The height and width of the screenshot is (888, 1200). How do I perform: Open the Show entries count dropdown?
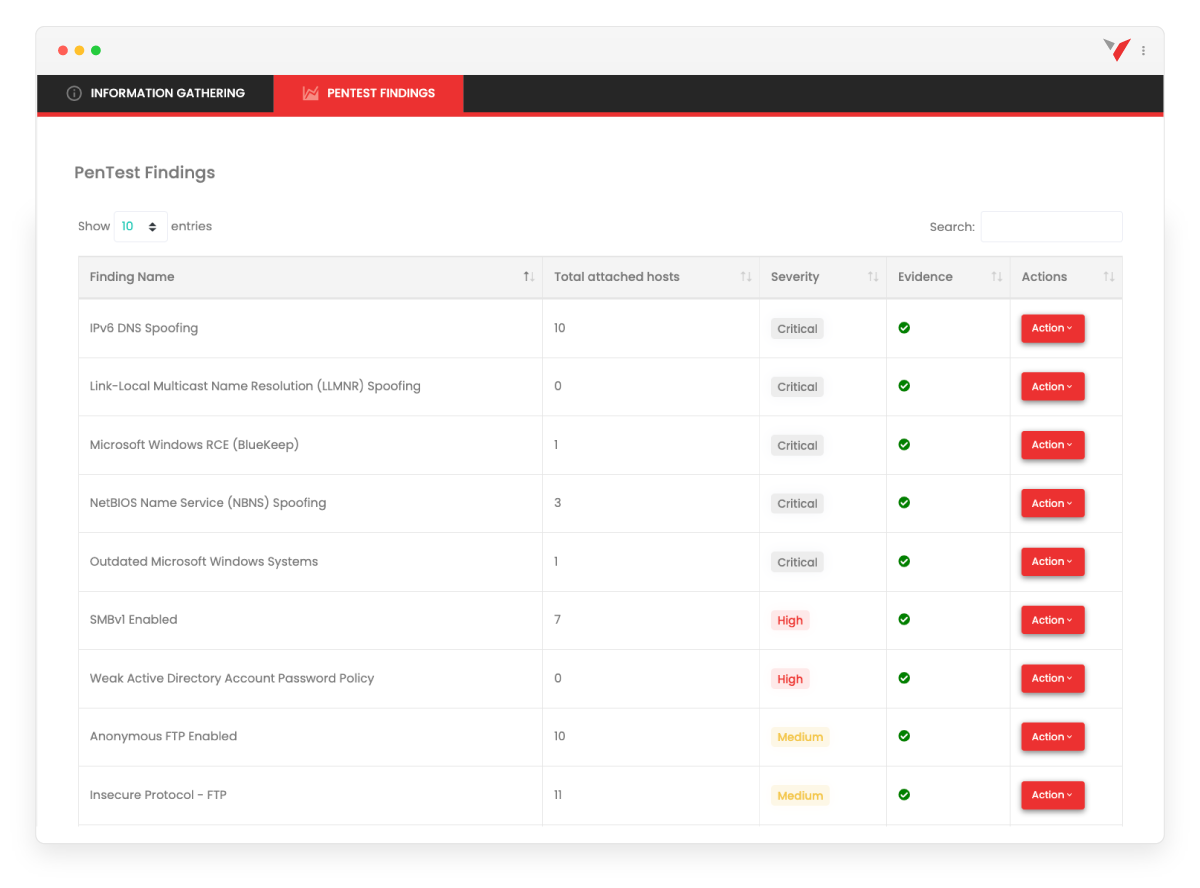(141, 227)
